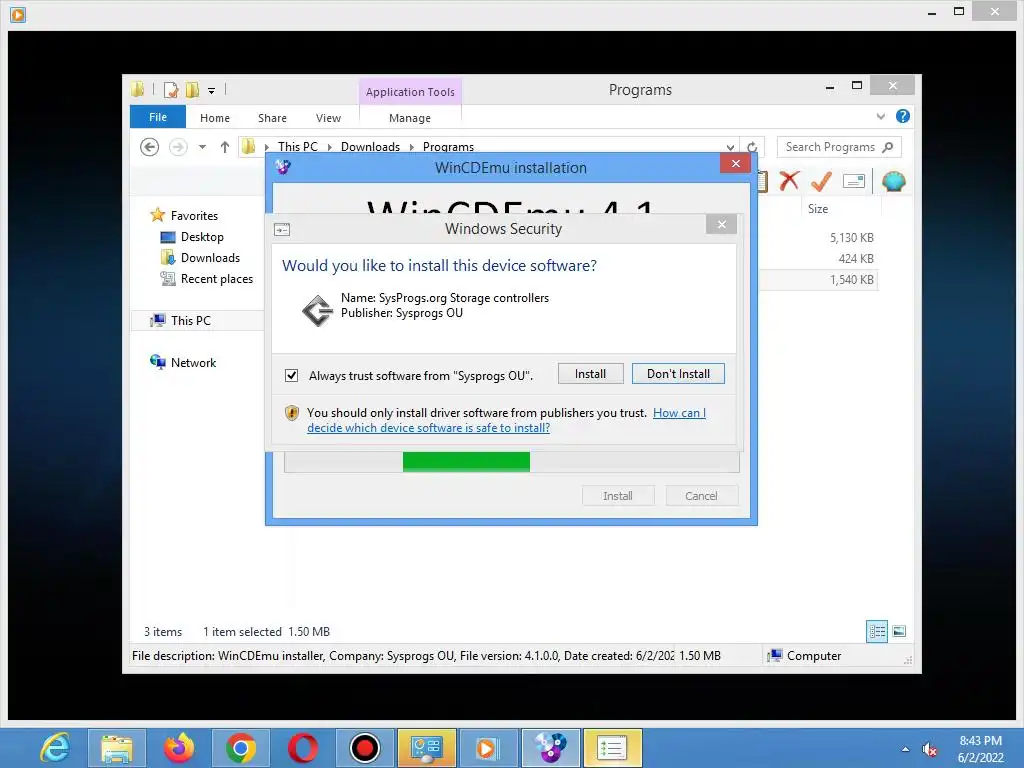
Task: Open the Manage ribbon tab
Action: point(409,118)
